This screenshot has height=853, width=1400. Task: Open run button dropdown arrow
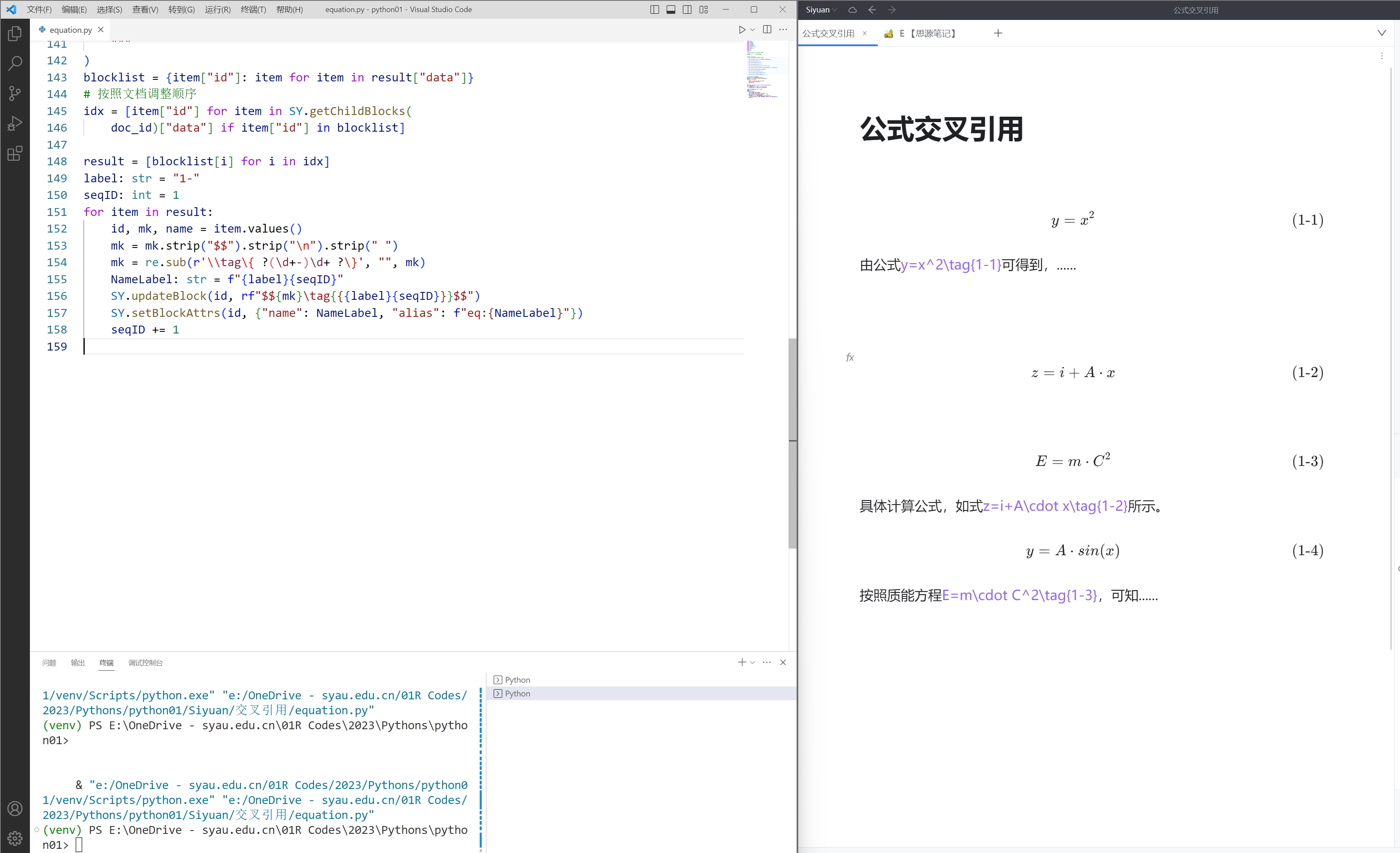753,29
